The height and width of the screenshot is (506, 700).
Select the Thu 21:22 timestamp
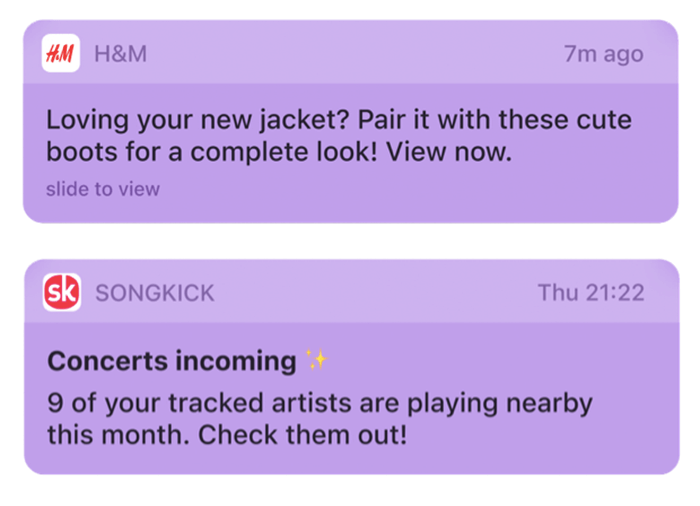tap(591, 293)
